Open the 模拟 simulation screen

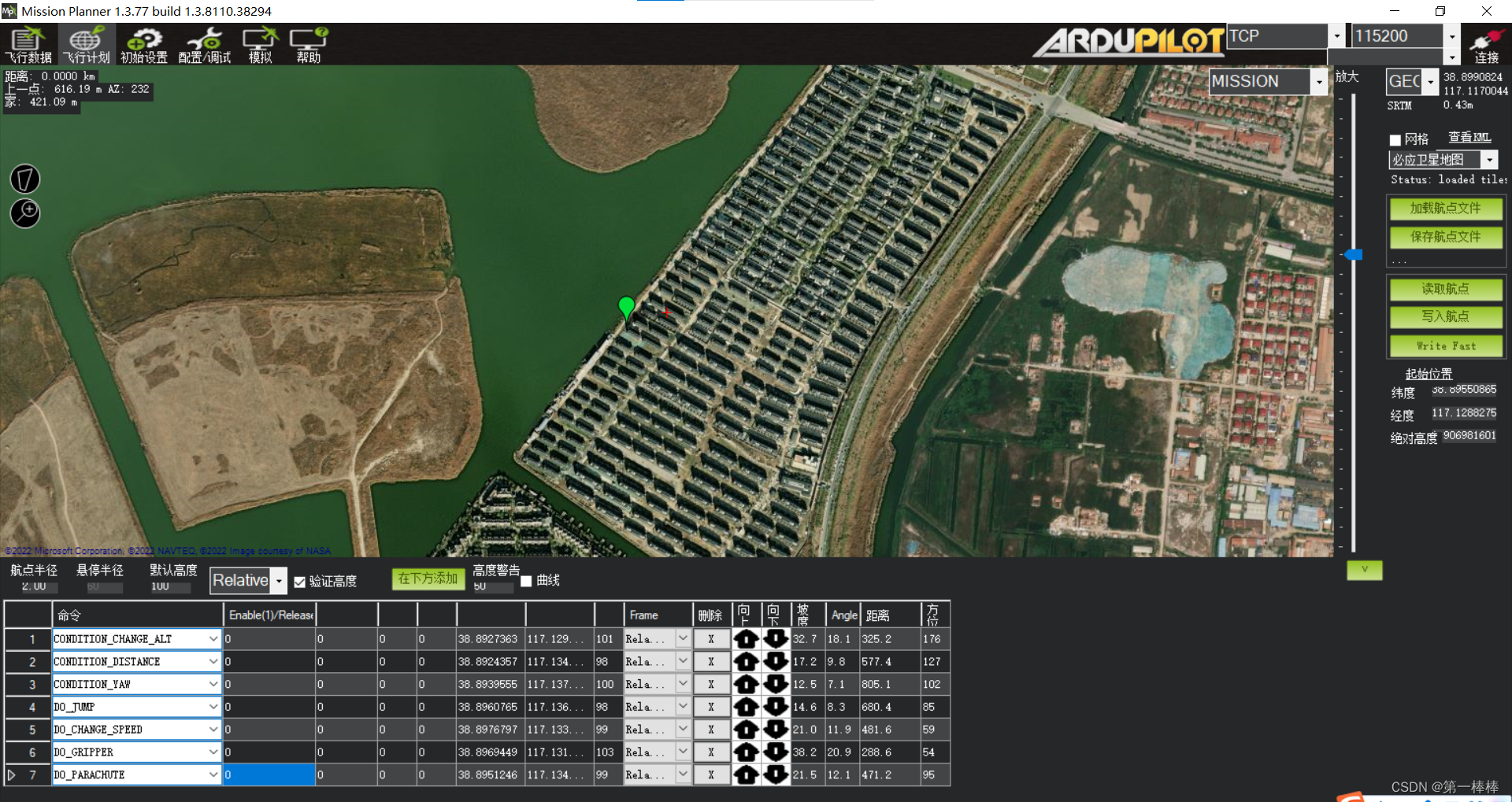click(261, 44)
